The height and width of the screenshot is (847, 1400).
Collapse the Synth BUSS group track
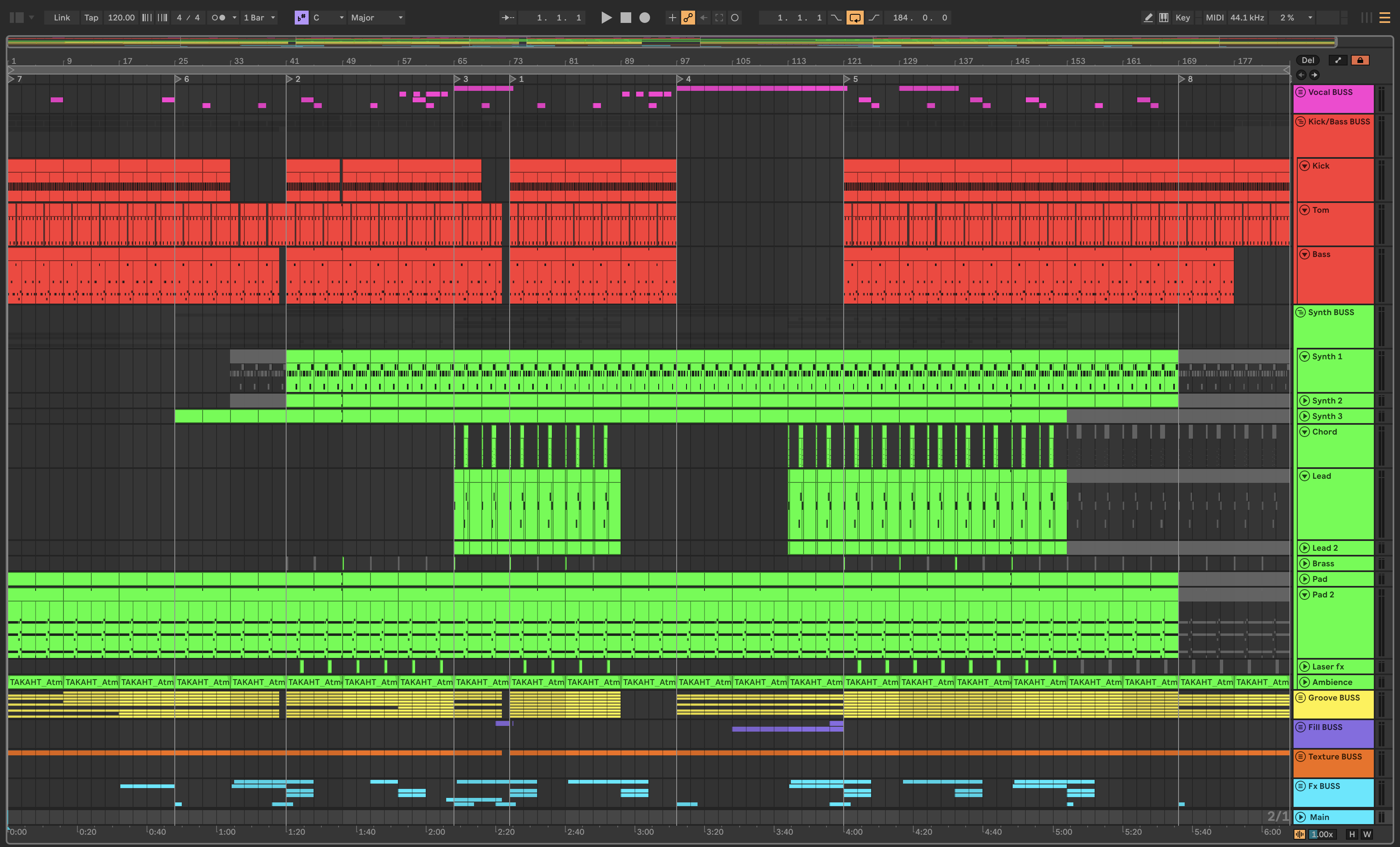tap(1300, 313)
